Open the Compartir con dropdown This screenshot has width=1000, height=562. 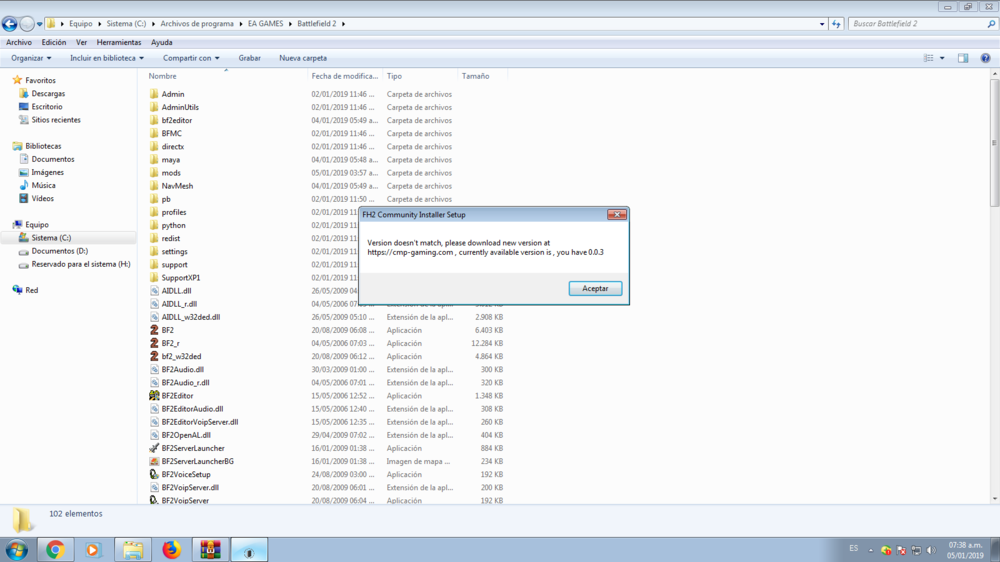point(191,58)
